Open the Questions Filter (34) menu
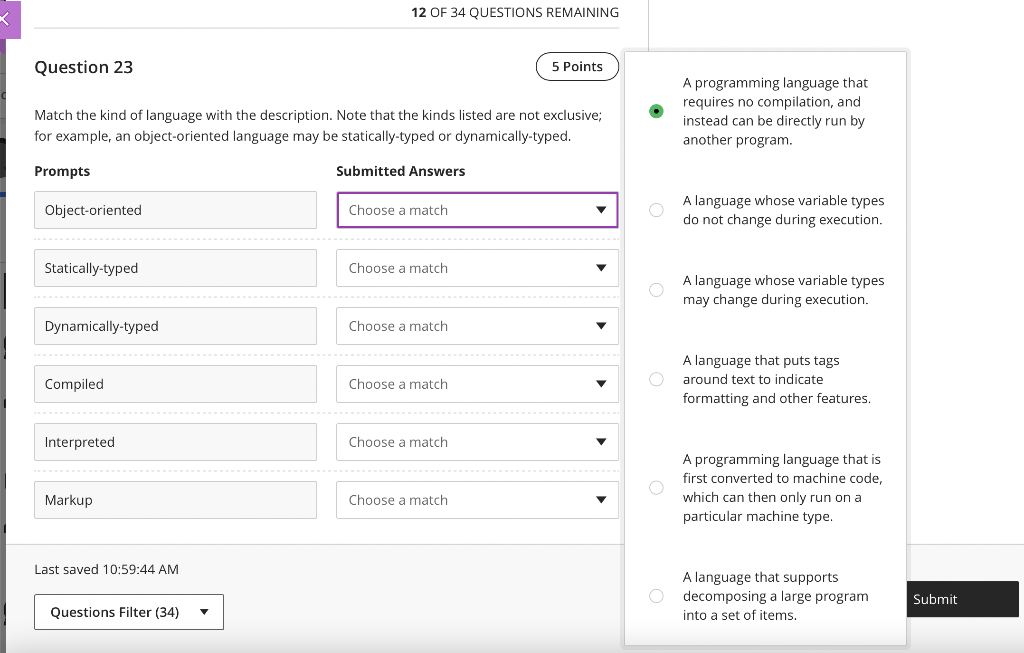This screenshot has width=1024, height=653. click(129, 612)
